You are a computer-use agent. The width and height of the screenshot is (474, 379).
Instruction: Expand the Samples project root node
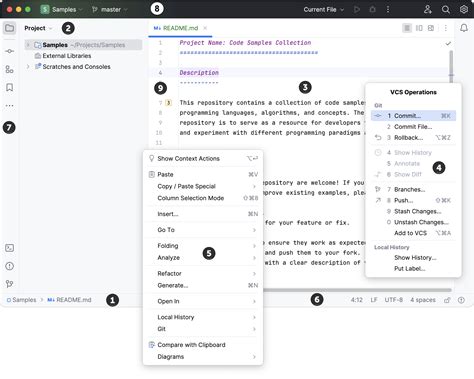point(28,45)
